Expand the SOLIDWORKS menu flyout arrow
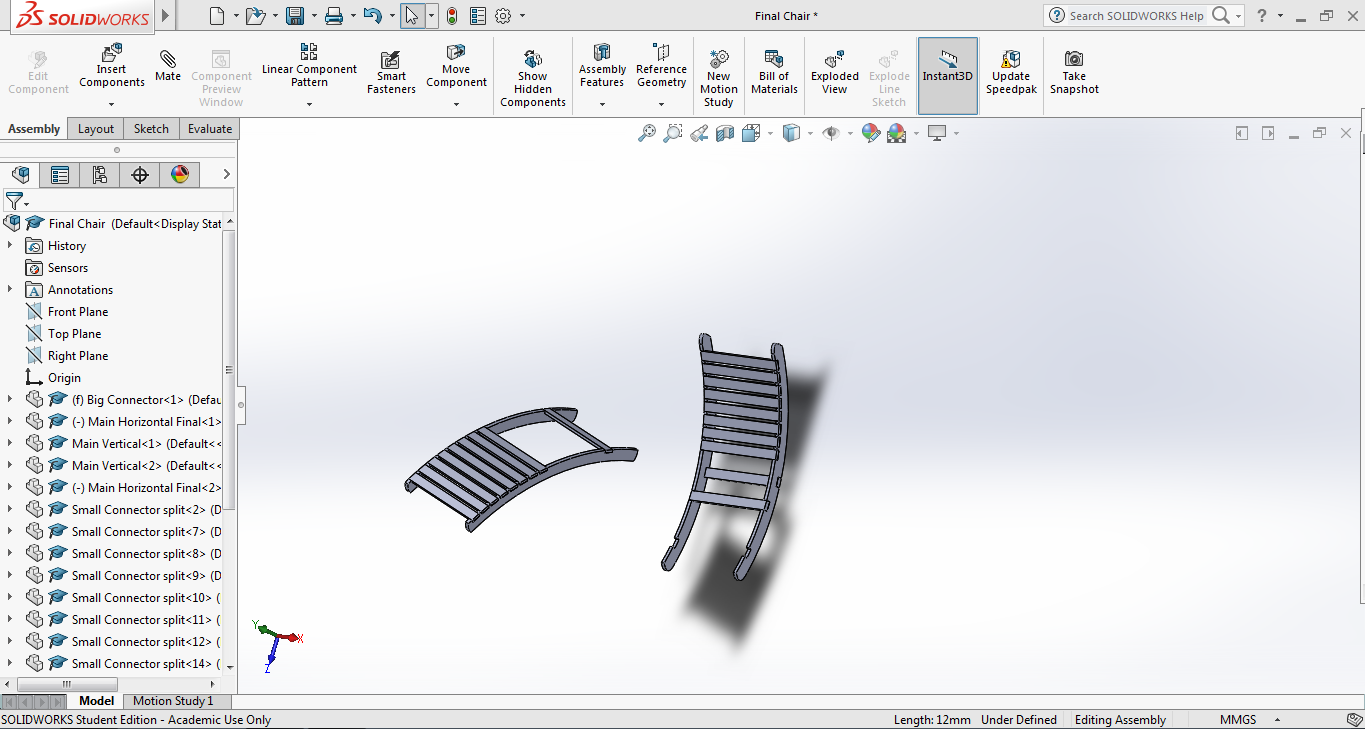The image size is (1365, 729). [165, 16]
